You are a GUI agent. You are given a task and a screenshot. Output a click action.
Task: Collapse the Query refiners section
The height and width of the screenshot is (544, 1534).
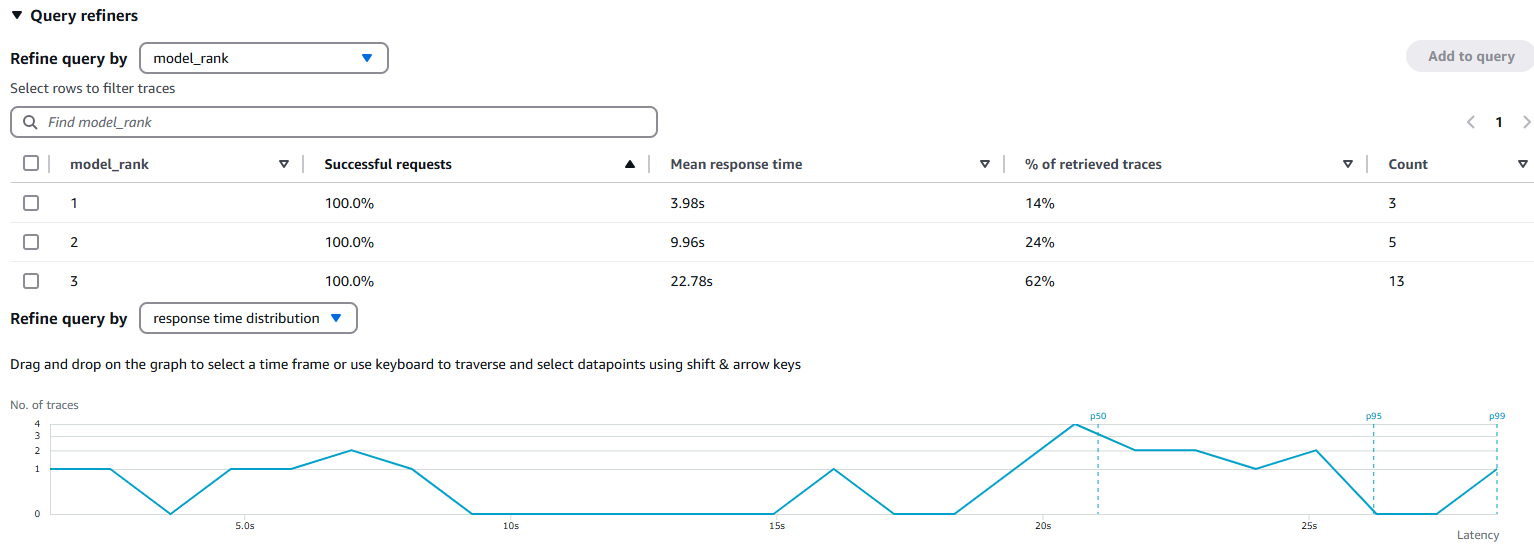pos(17,15)
